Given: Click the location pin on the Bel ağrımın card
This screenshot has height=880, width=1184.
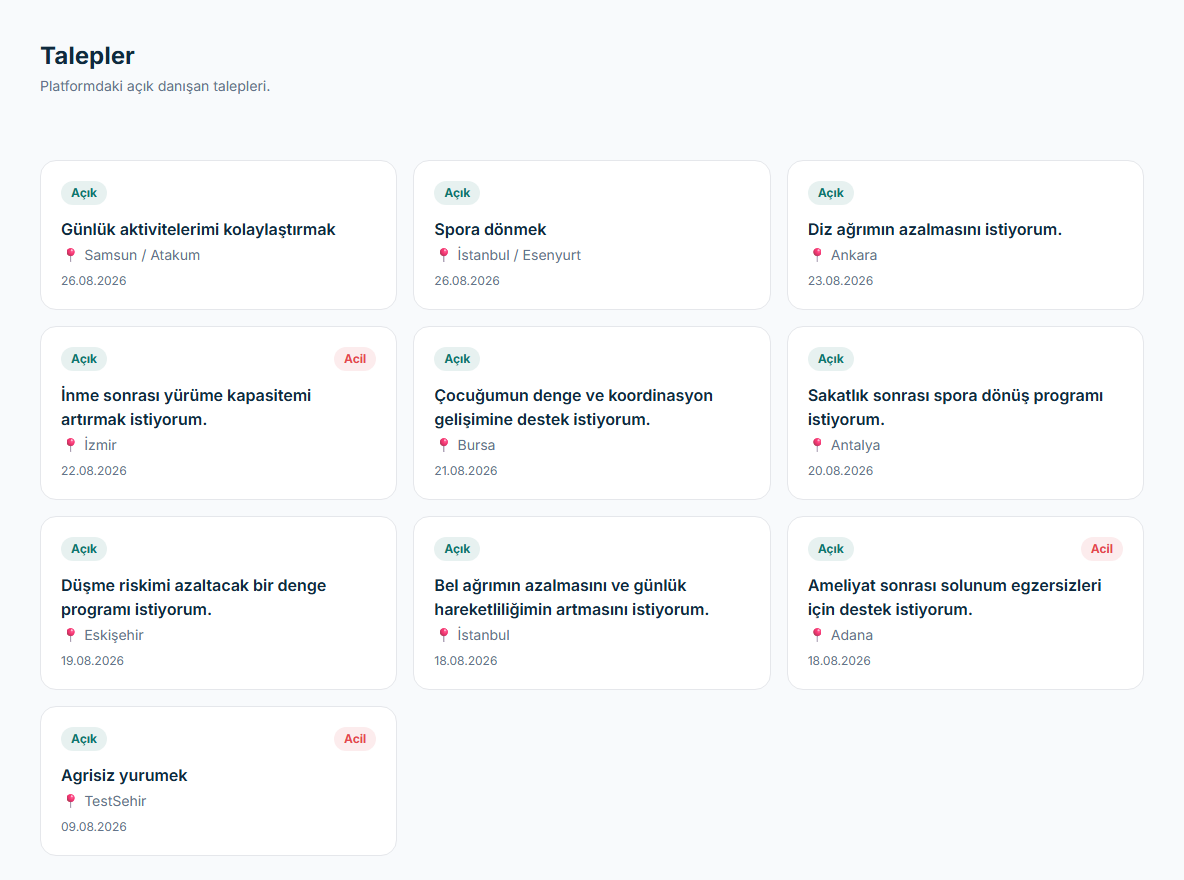Looking at the screenshot, I should [x=444, y=635].
